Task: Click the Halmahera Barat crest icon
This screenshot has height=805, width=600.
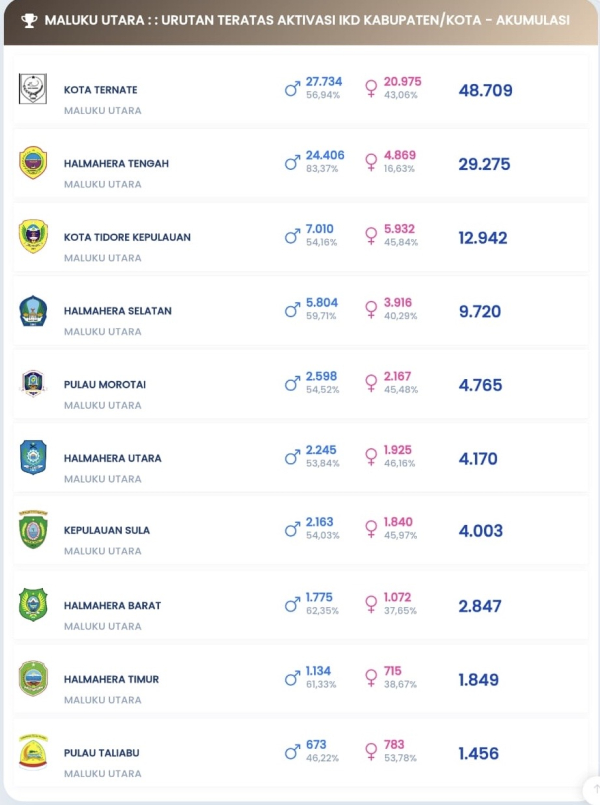Action: 33,605
